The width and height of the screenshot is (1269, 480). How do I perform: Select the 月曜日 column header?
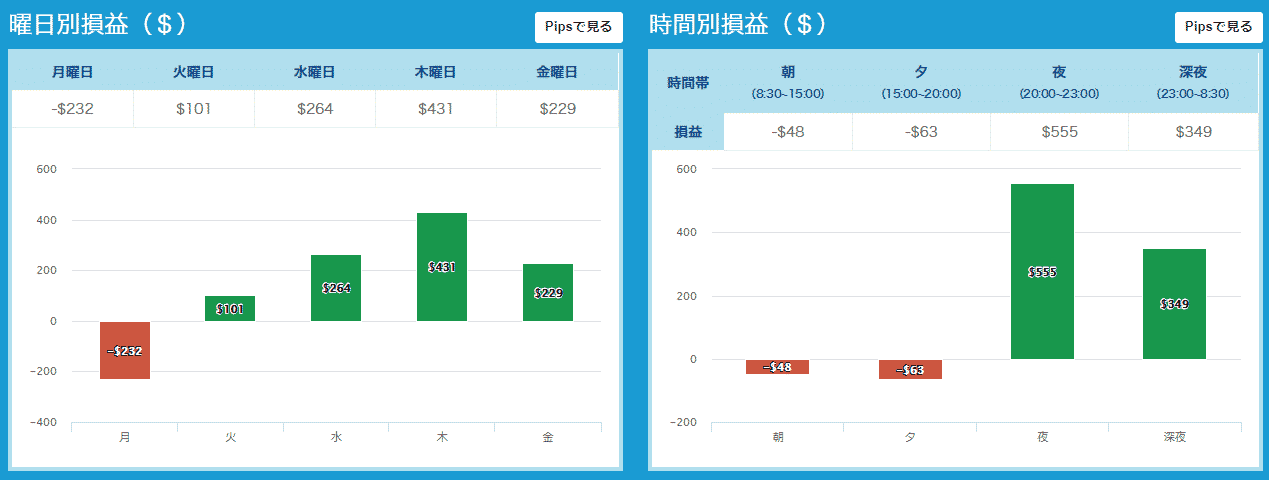[x=72, y=72]
